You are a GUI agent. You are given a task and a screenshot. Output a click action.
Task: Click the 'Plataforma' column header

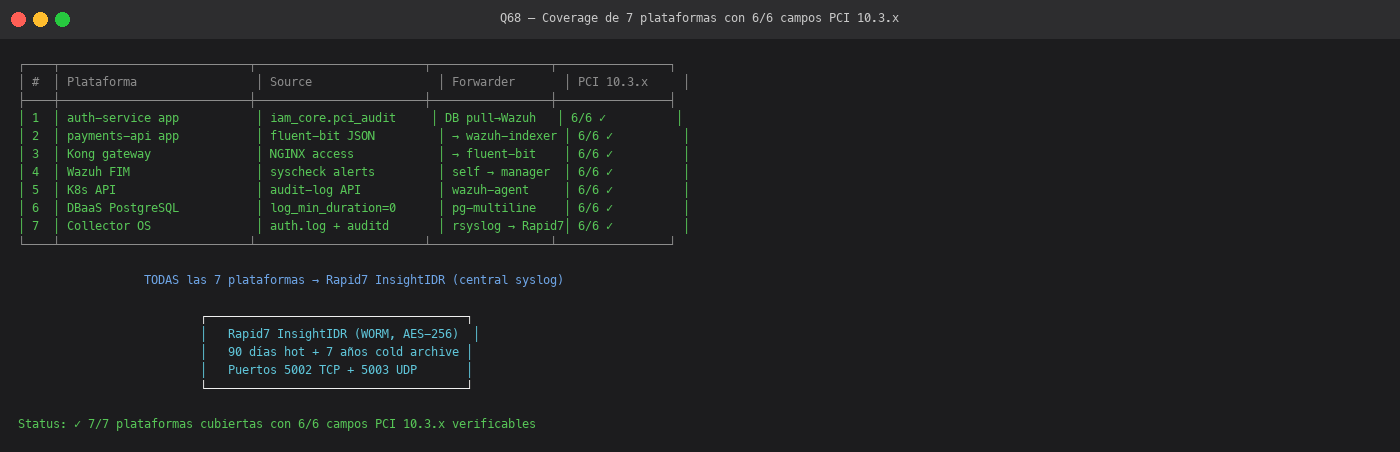click(102, 82)
